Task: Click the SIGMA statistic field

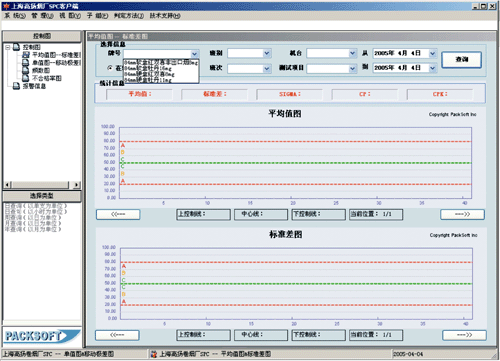Action: pos(290,94)
